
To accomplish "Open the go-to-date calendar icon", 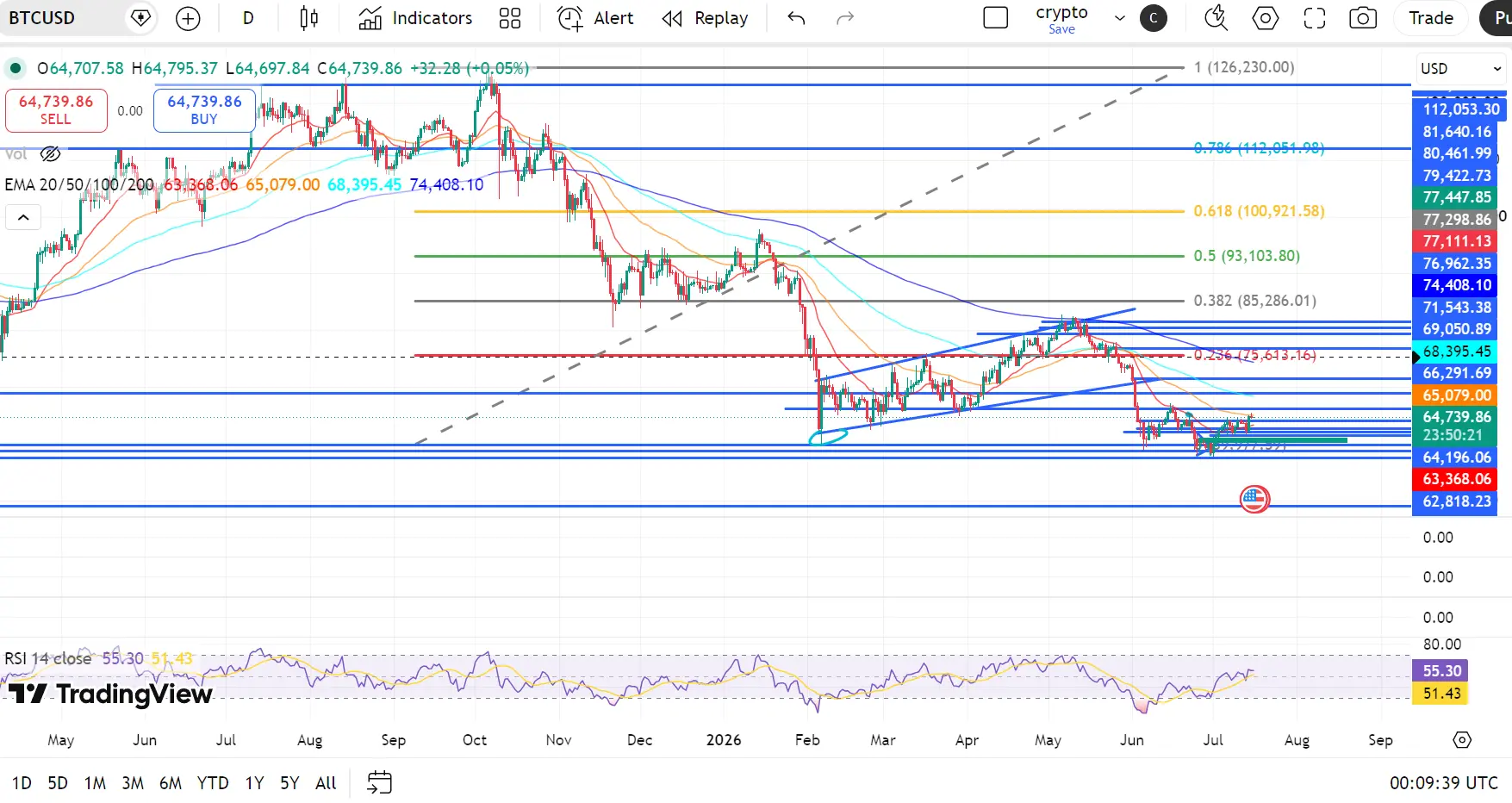I will [379, 782].
